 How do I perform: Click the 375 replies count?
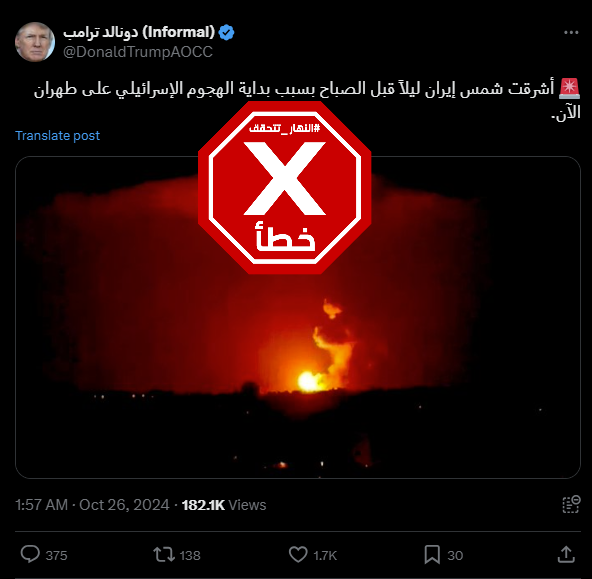(56, 556)
